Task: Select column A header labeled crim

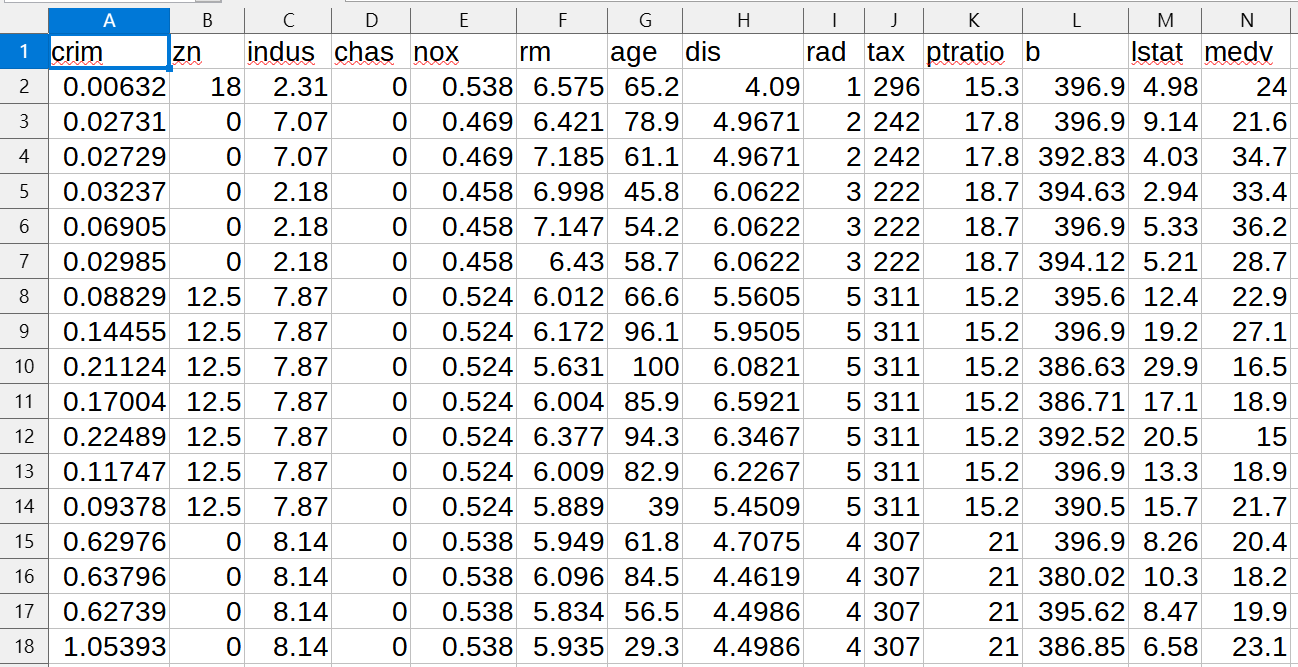Action: pyautogui.click(x=109, y=20)
